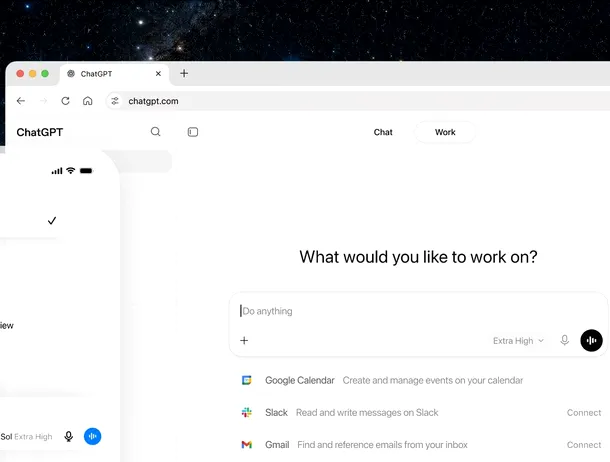Start voice mode black waveform button
Viewport: 610px width, 462px height.
(591, 340)
